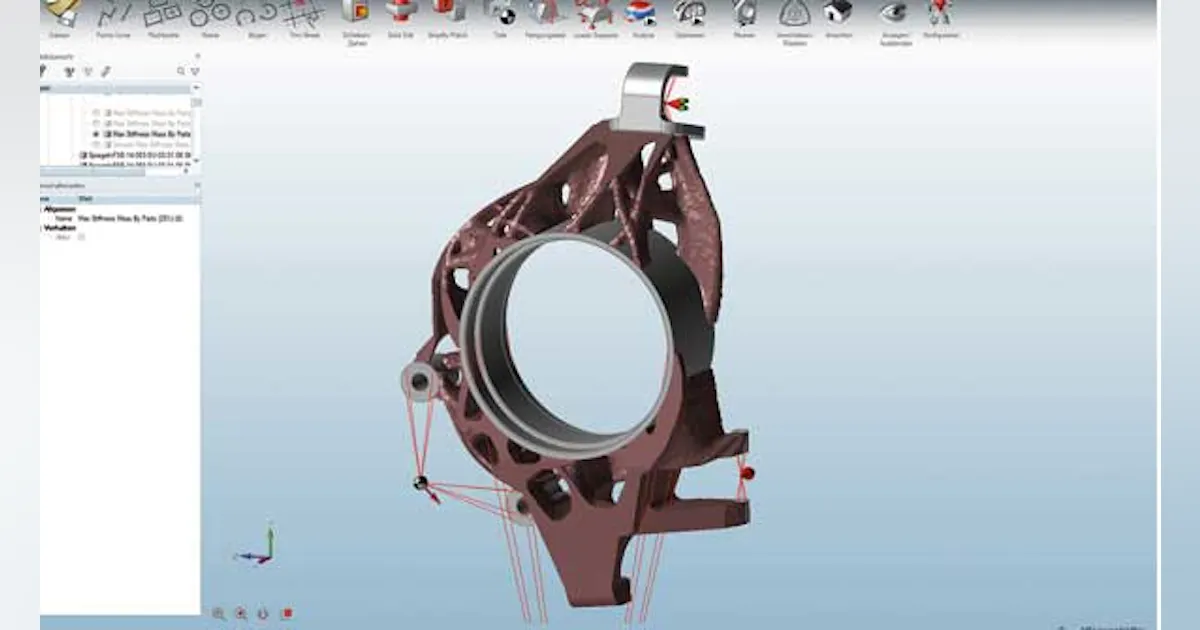Click the first hierarchy icon in browser toolbar
Image resolution: width=1200 pixels, height=630 pixels.
pyautogui.click(x=68, y=72)
